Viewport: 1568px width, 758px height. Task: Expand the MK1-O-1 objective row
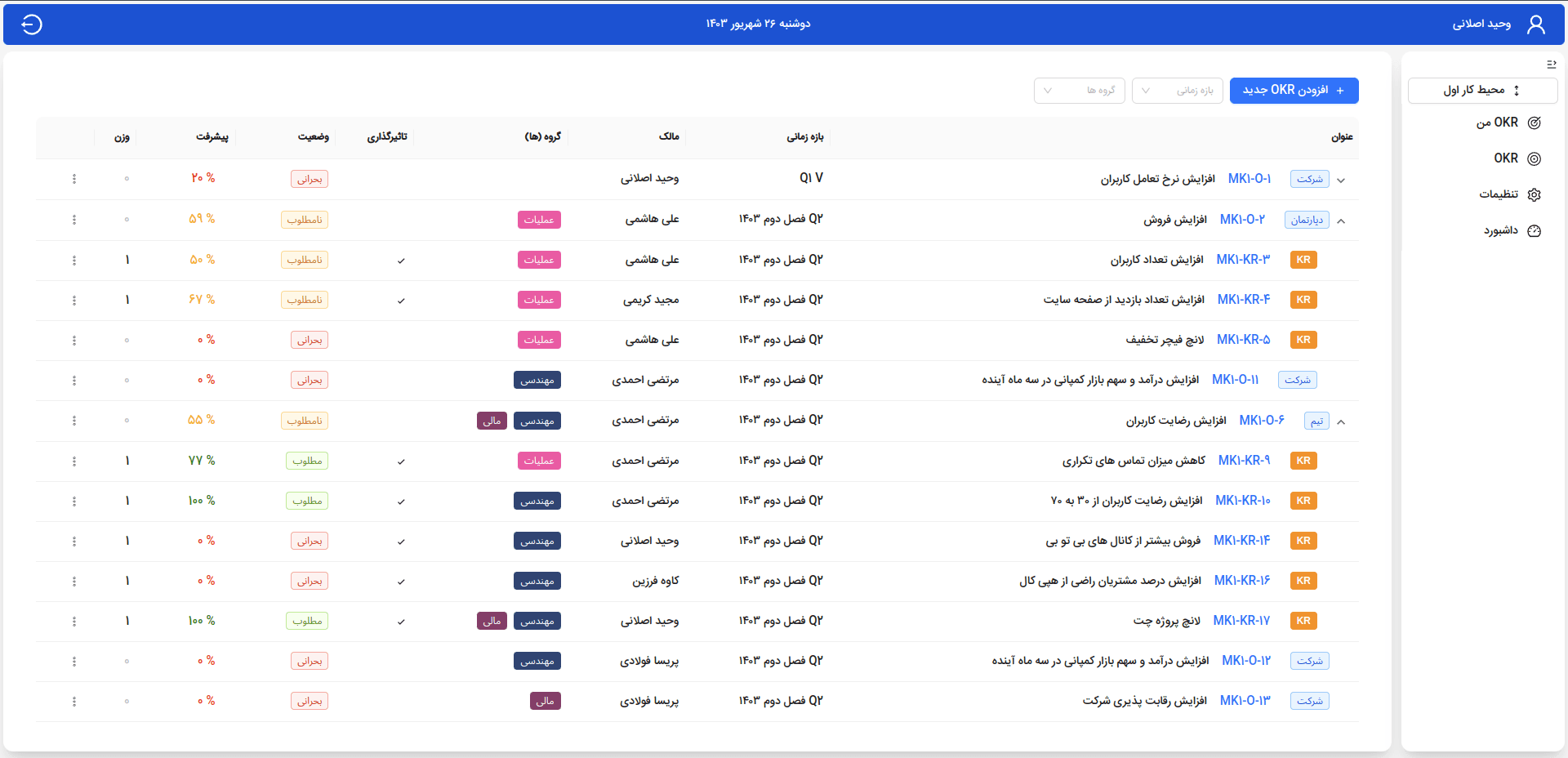click(1341, 180)
